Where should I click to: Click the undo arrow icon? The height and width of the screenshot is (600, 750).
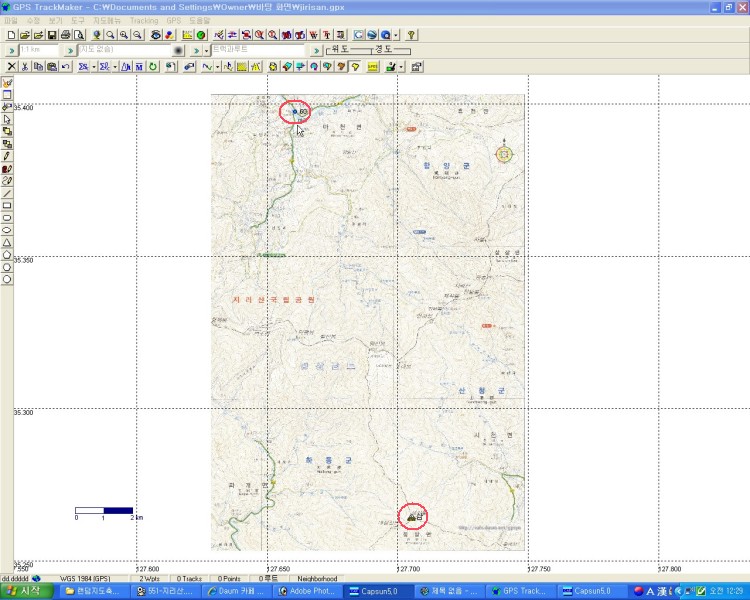coord(66,67)
